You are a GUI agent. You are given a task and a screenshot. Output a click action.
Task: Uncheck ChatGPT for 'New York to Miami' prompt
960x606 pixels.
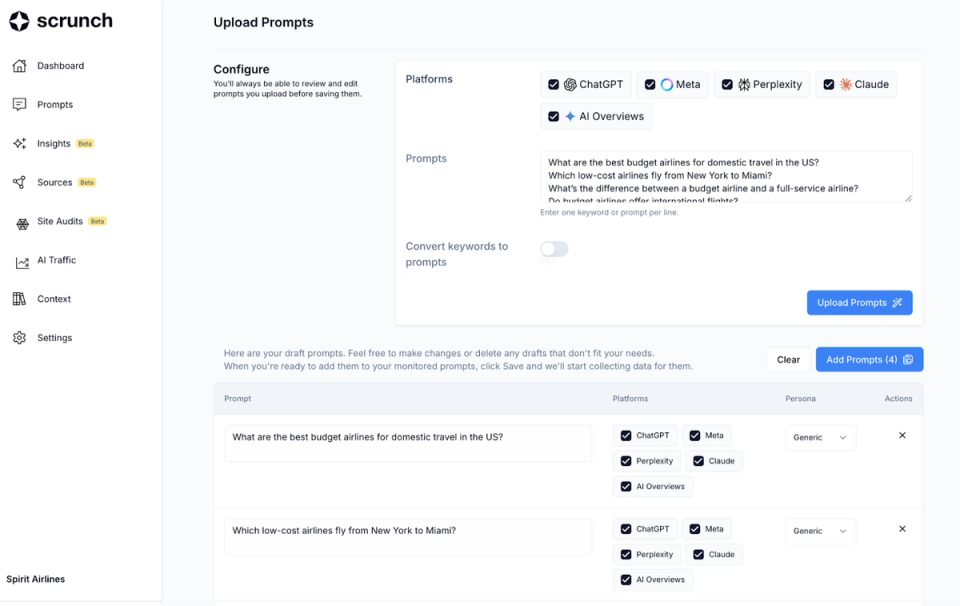tap(626, 529)
